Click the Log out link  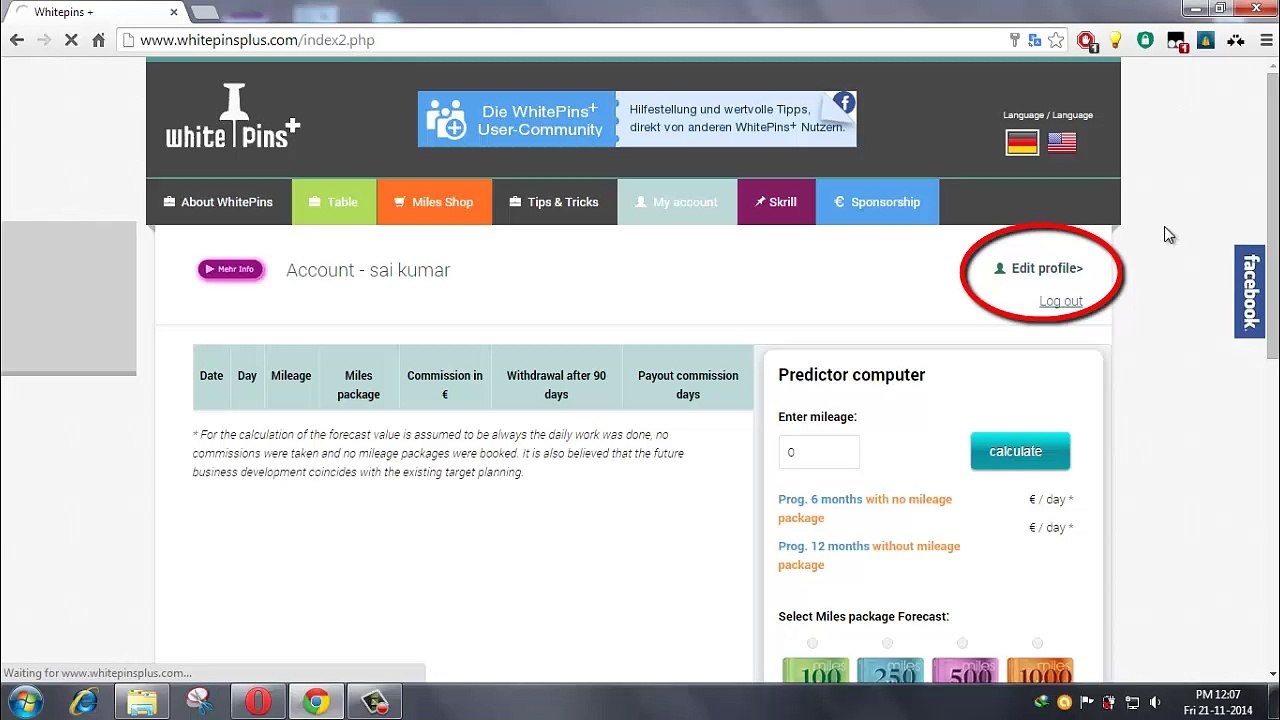tap(1060, 301)
